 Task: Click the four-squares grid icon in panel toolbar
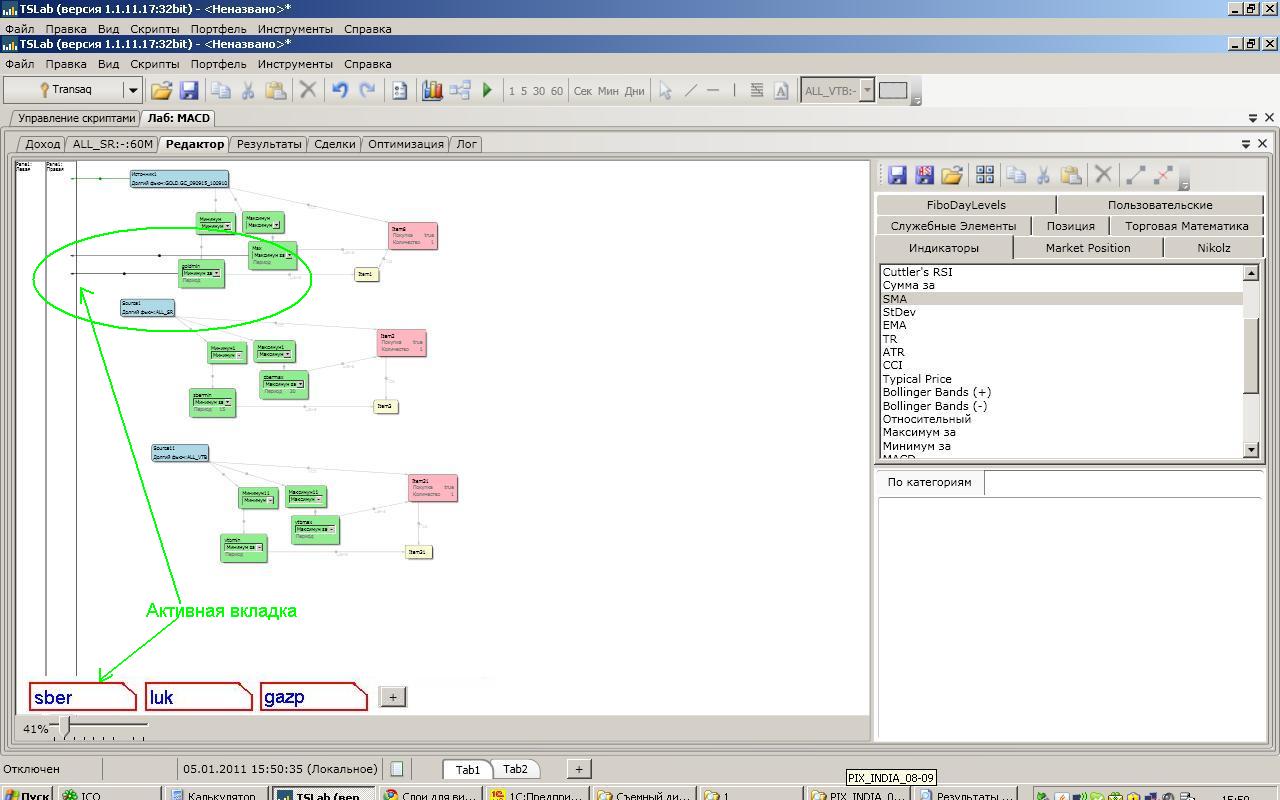[x=985, y=175]
